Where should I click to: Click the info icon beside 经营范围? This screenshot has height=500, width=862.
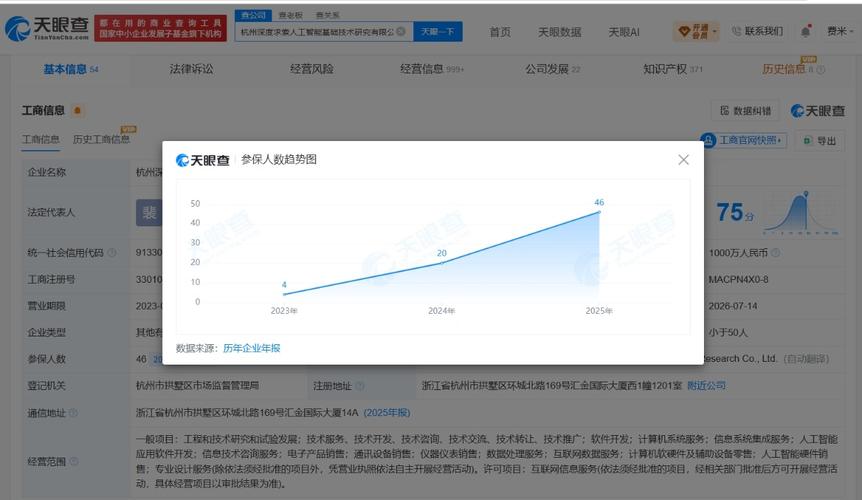[74, 462]
